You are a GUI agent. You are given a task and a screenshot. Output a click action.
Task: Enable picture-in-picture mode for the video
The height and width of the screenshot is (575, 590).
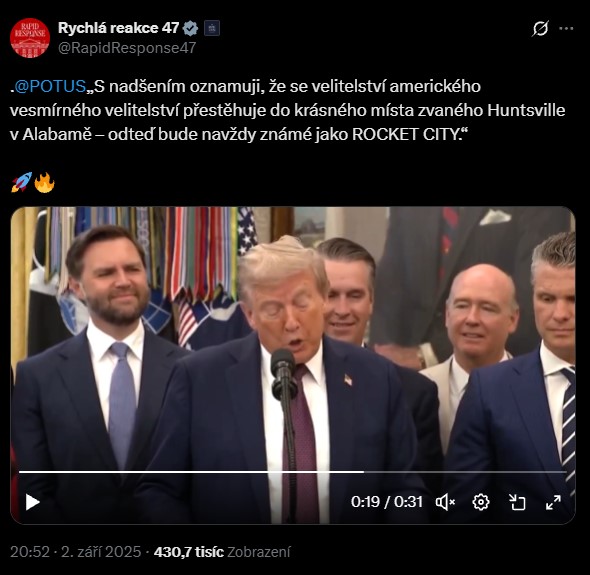[517, 502]
